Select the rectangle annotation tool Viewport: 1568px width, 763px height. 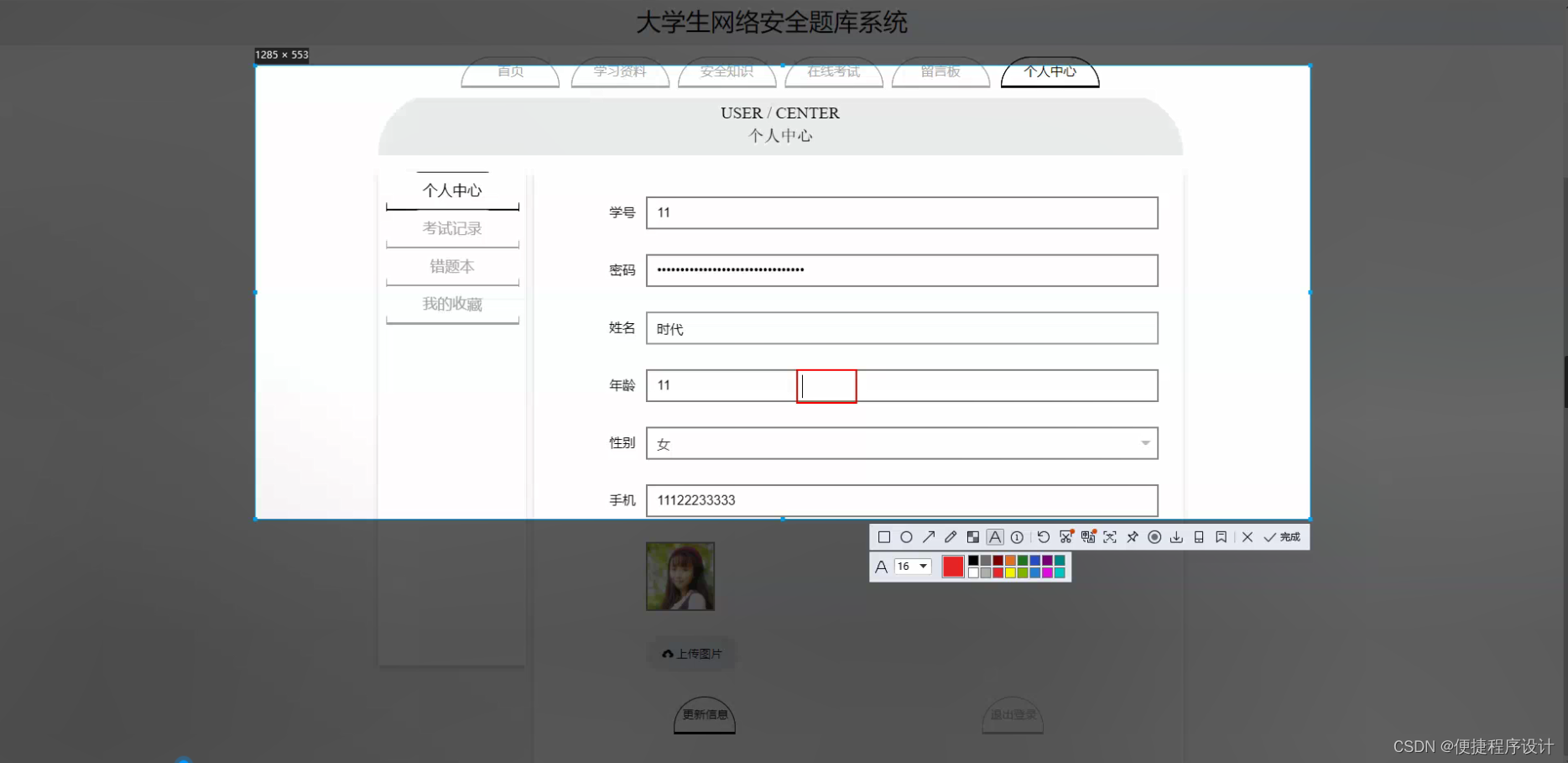(x=885, y=537)
